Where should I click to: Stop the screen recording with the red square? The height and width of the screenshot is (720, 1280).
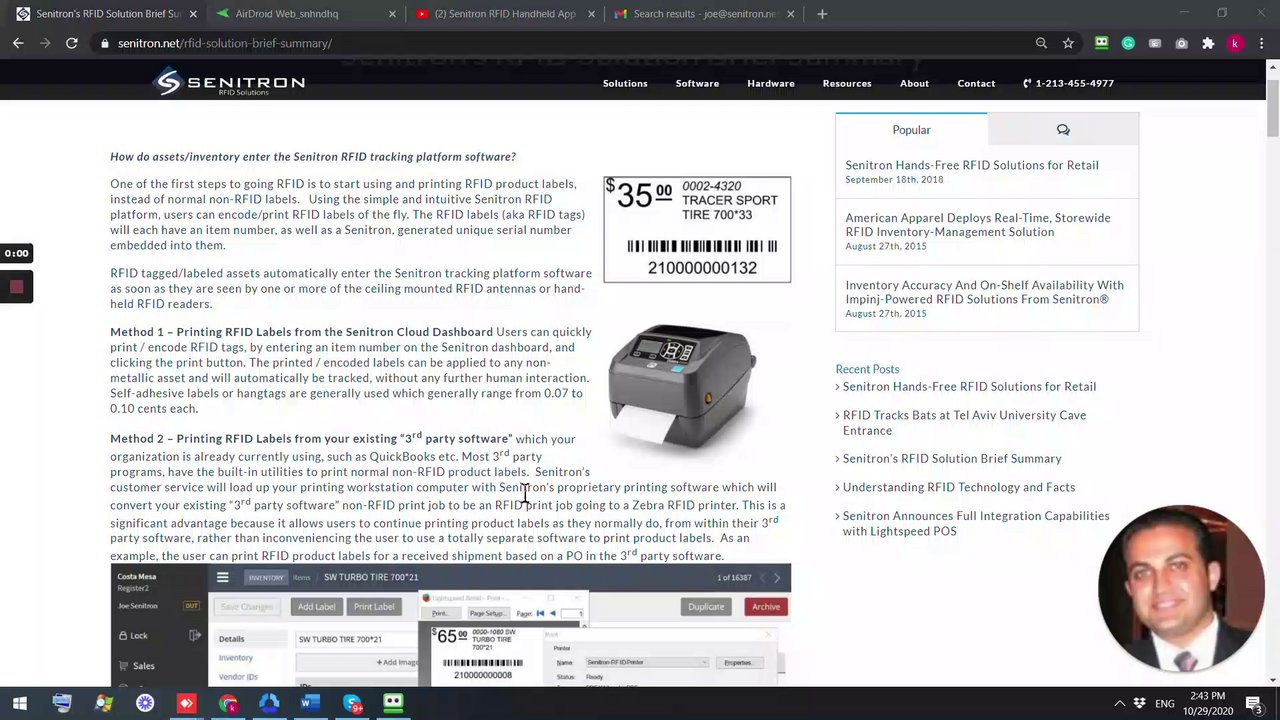(16, 287)
